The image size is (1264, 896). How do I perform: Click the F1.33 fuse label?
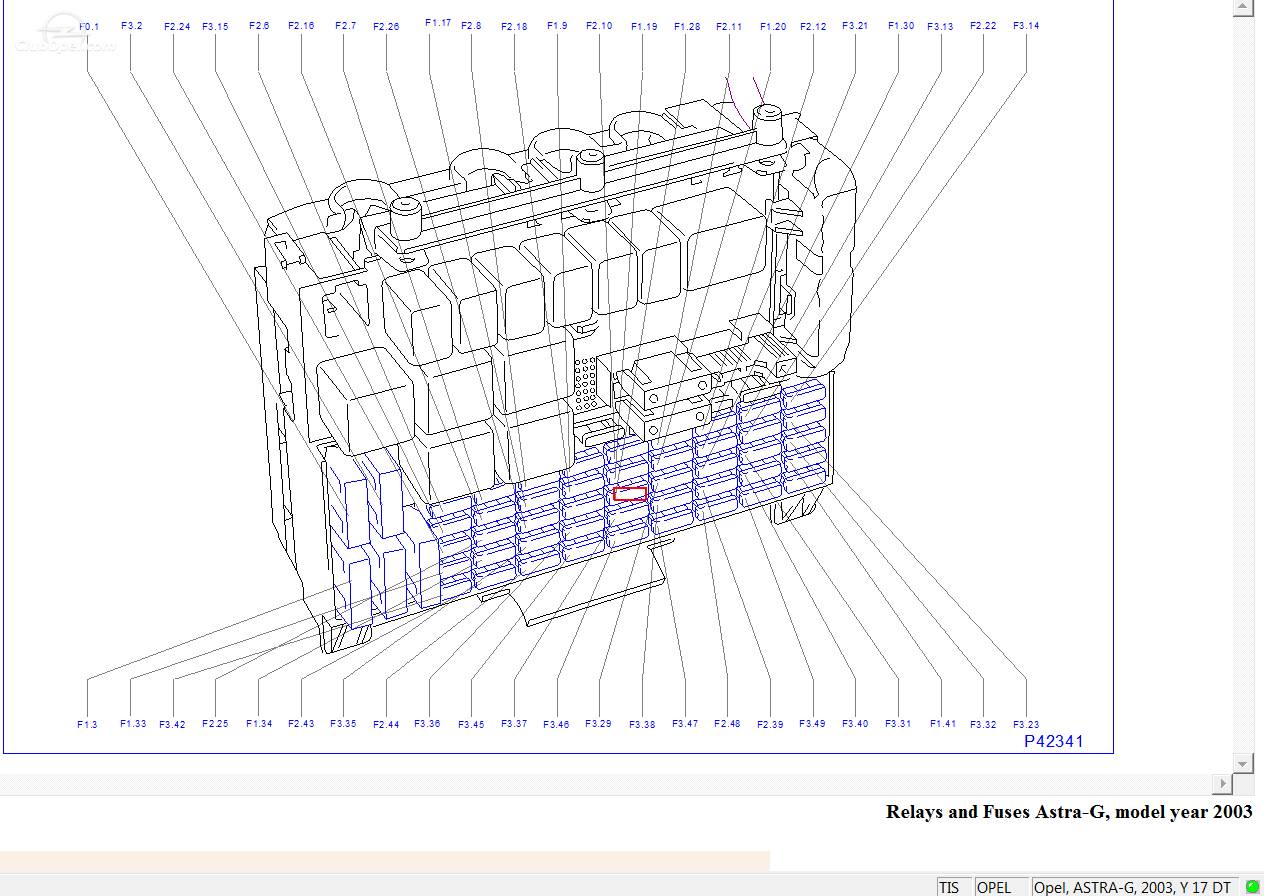pyautogui.click(x=133, y=724)
